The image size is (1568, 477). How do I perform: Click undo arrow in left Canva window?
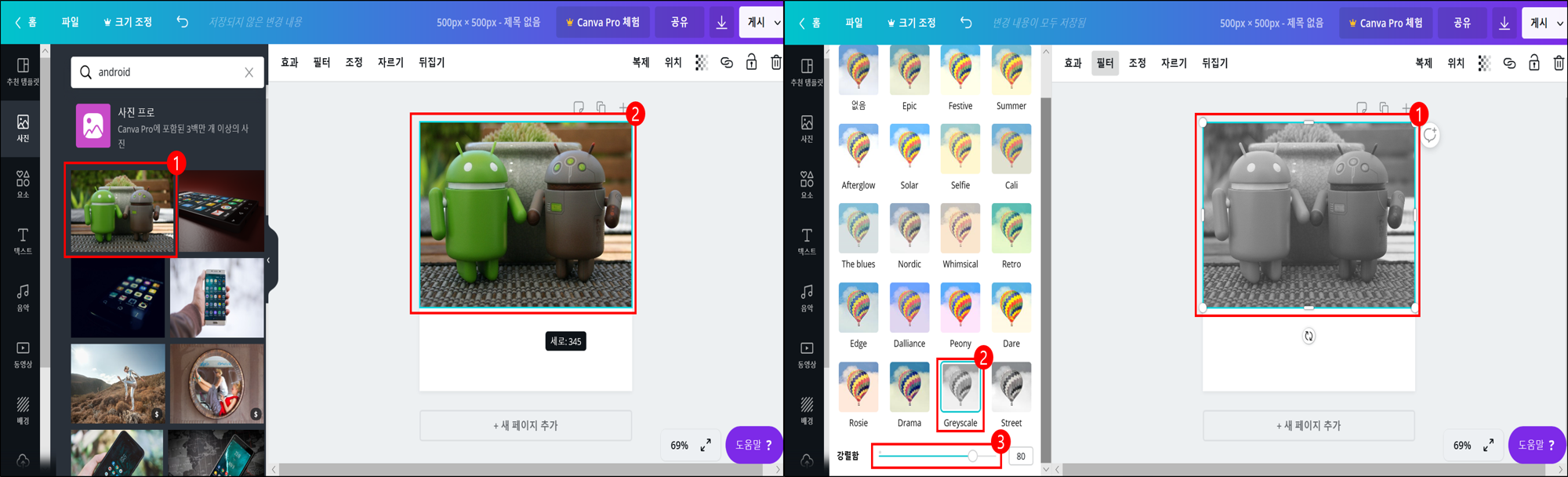[x=183, y=22]
